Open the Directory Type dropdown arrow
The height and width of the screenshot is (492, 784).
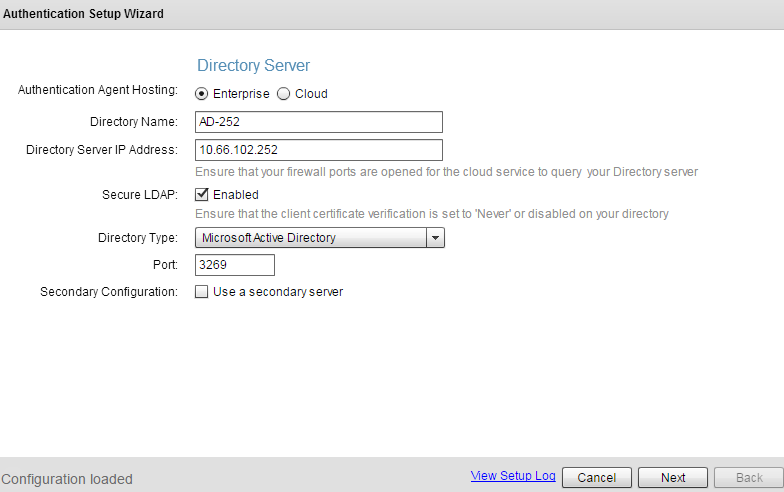[x=435, y=238]
